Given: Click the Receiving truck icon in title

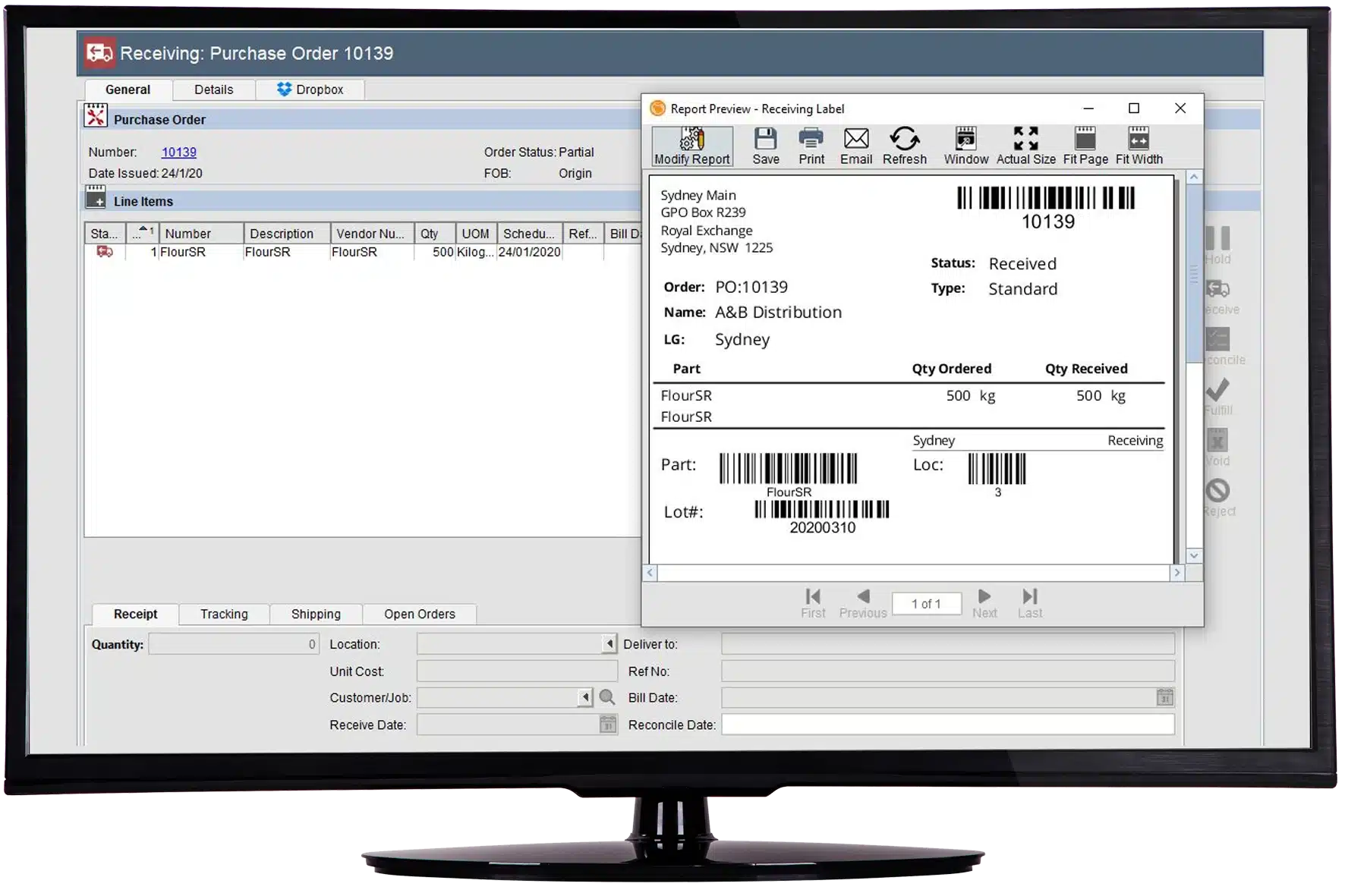Looking at the screenshot, I should tap(99, 52).
